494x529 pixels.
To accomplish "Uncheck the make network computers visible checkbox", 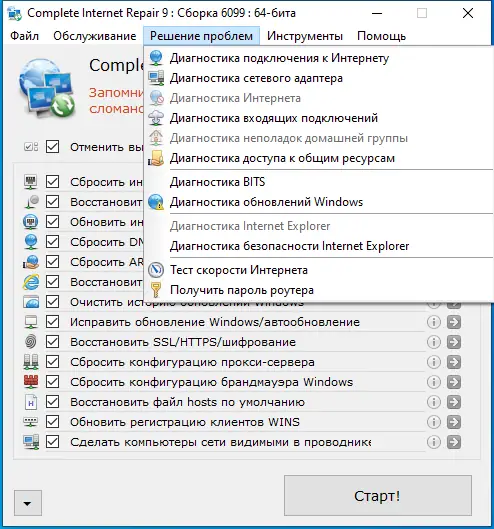I will click(x=53, y=442).
